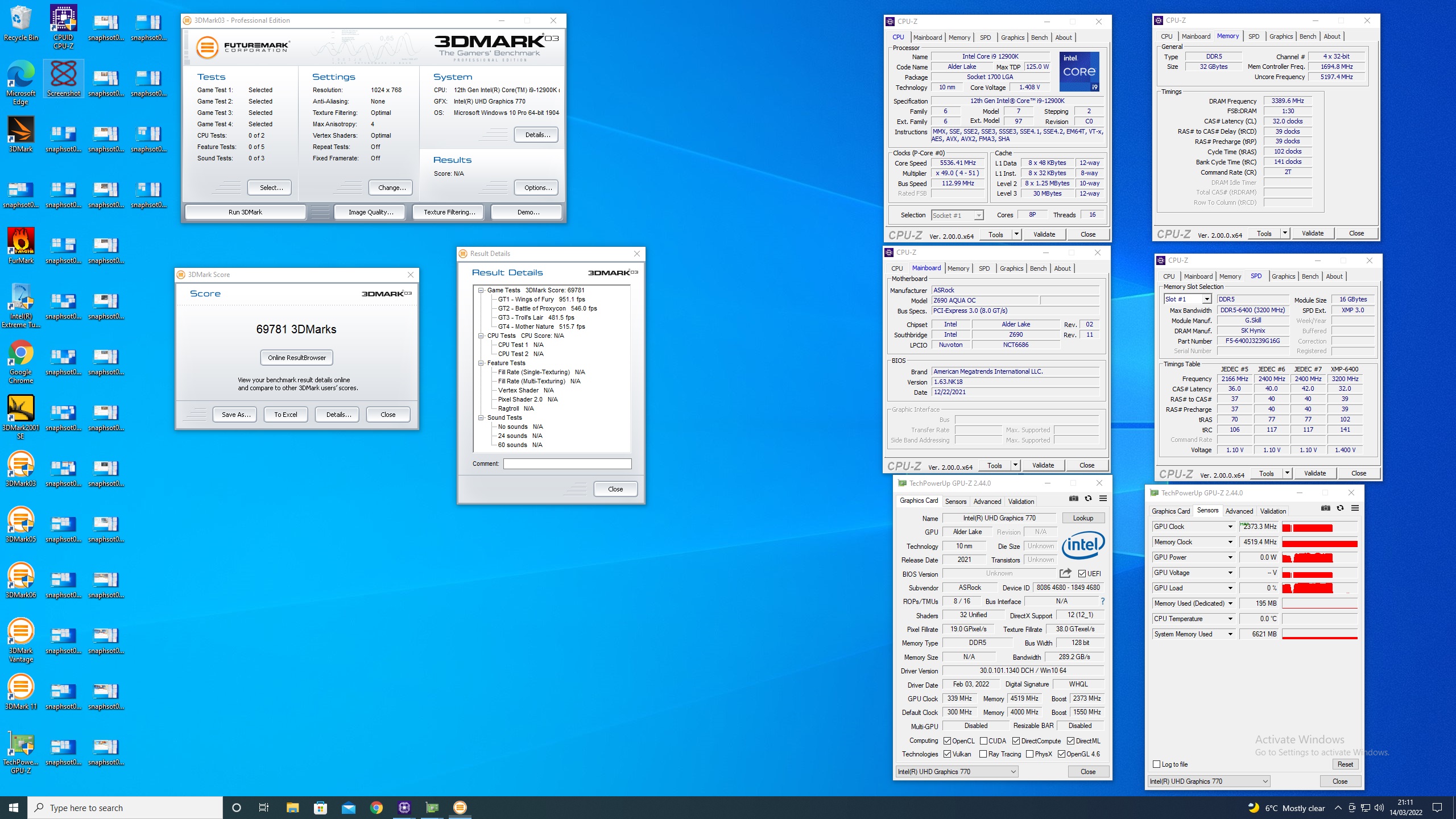
Task: Open GPU selector dropdown in GPU-Z Sensors window
Action: click(x=1209, y=781)
